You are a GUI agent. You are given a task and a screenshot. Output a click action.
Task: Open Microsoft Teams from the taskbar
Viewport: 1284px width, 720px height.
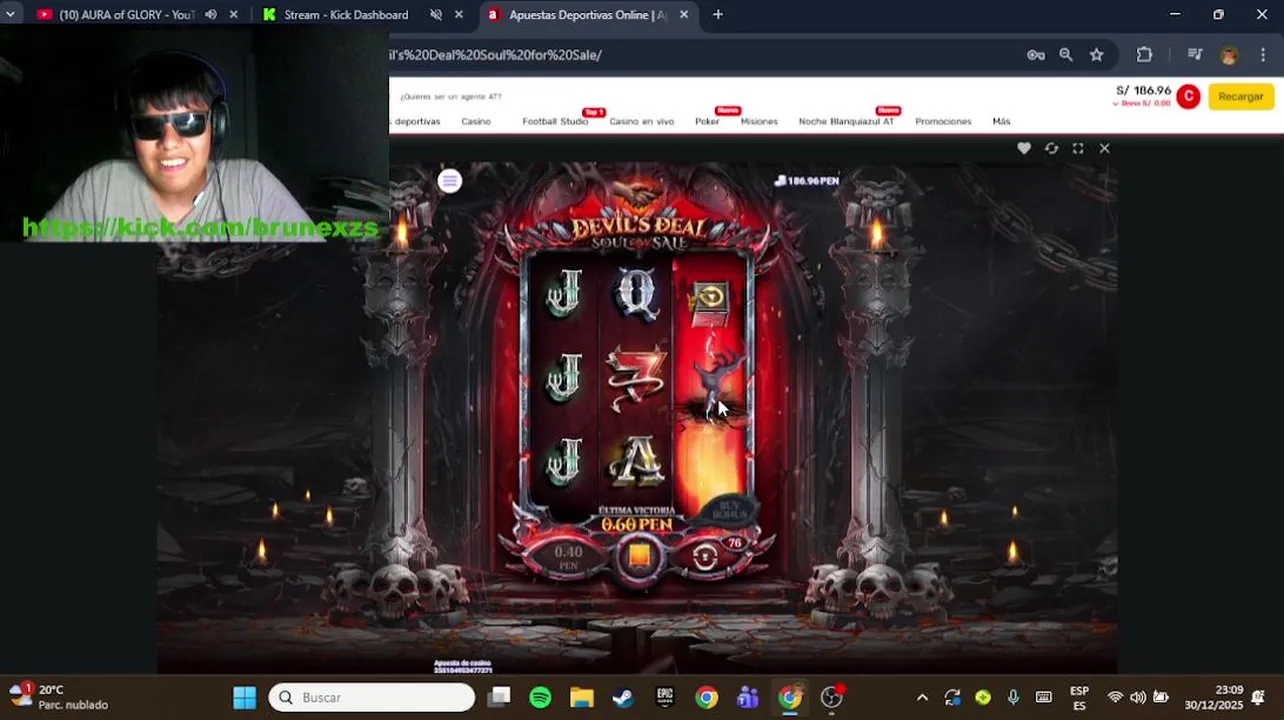pyautogui.click(x=748, y=697)
